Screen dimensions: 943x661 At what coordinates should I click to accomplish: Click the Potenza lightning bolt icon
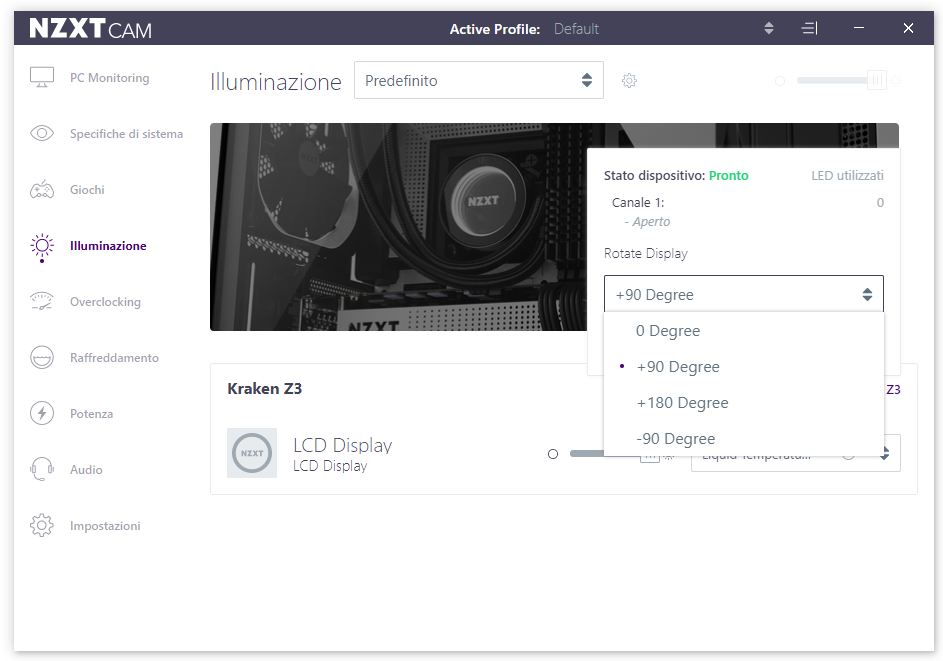[x=41, y=413]
